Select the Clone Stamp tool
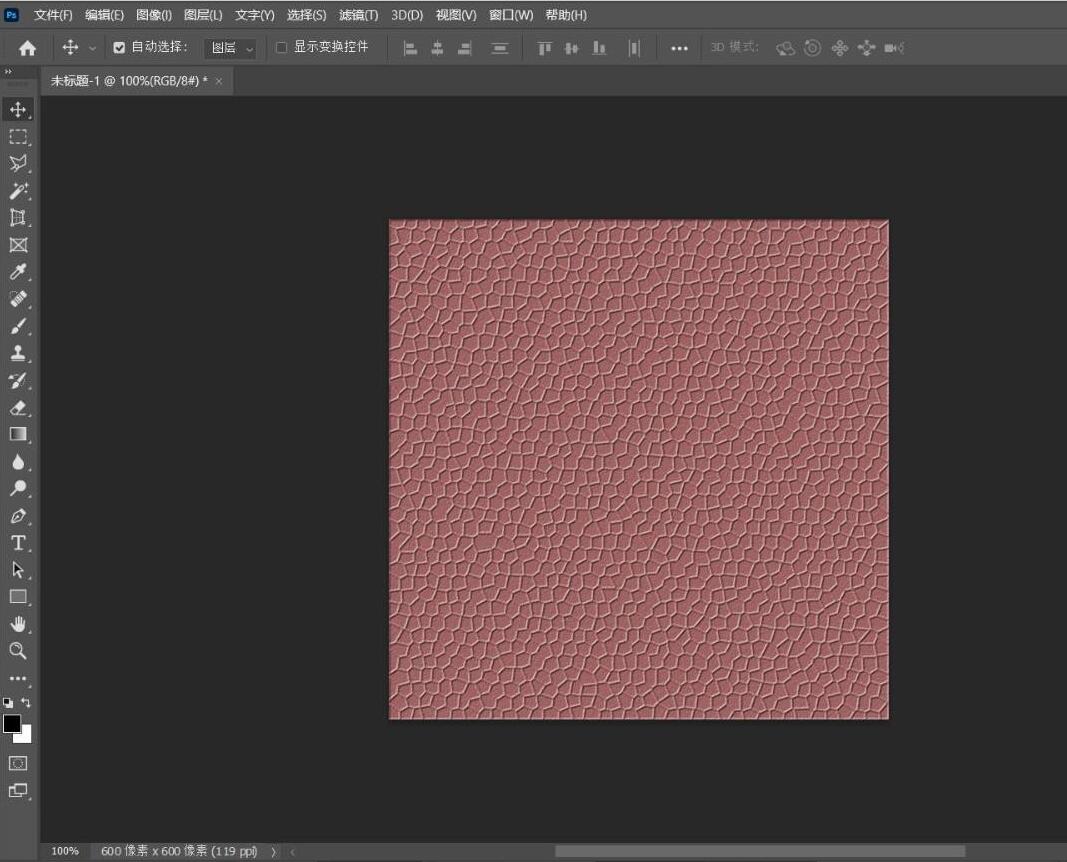This screenshot has width=1067, height=862. click(18, 353)
